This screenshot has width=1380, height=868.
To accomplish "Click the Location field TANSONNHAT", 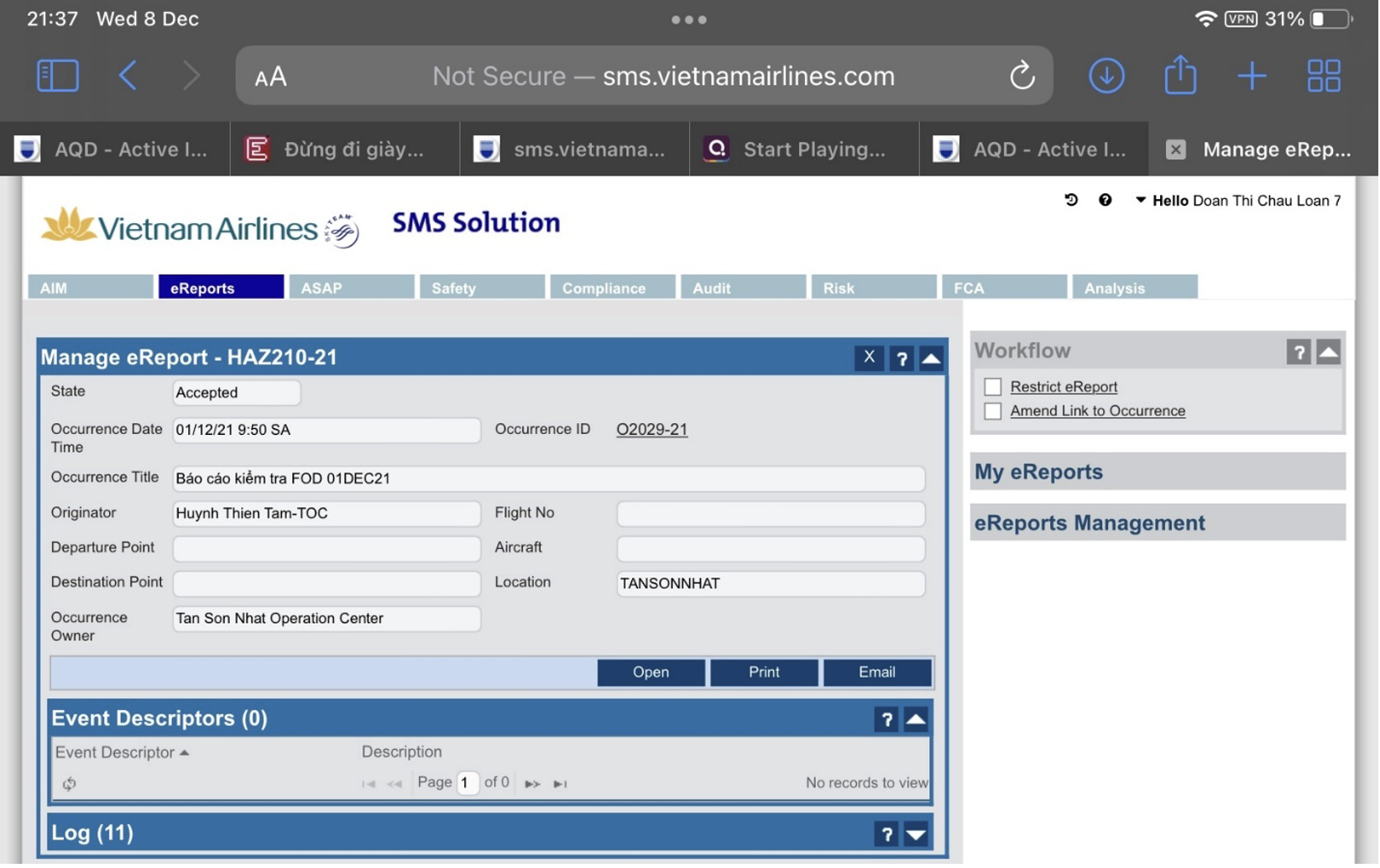I will [771, 583].
